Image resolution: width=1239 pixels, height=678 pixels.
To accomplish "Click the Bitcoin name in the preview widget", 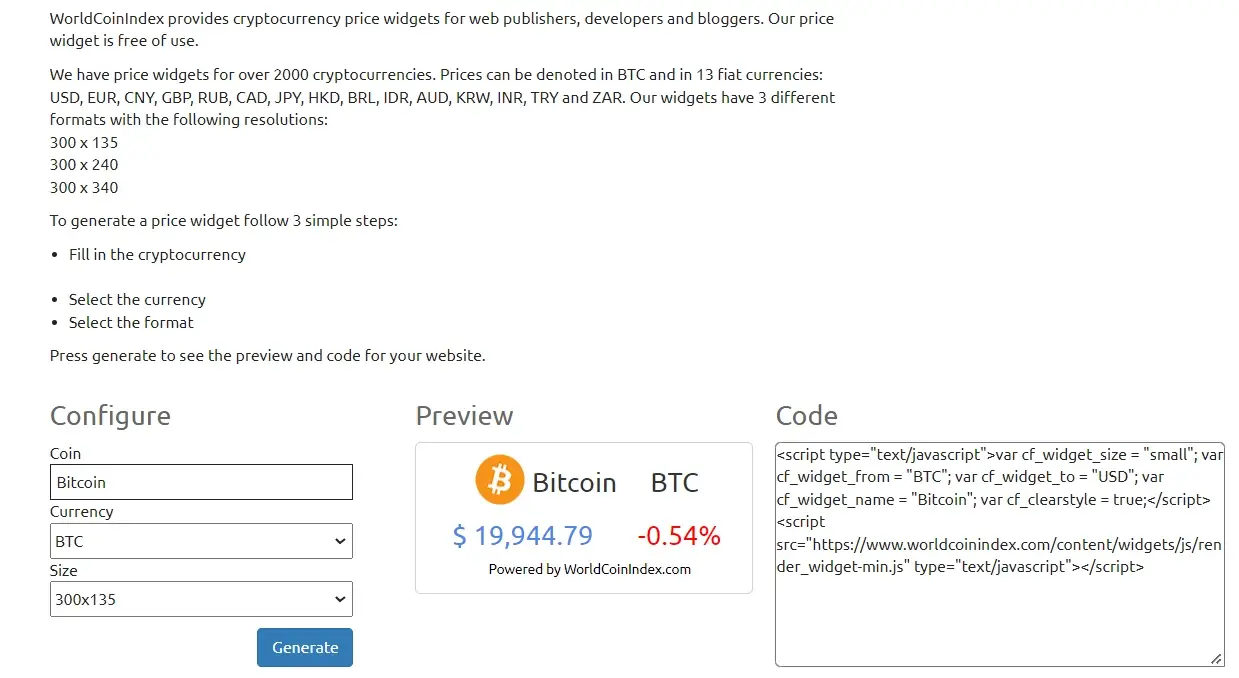I will click(x=576, y=482).
